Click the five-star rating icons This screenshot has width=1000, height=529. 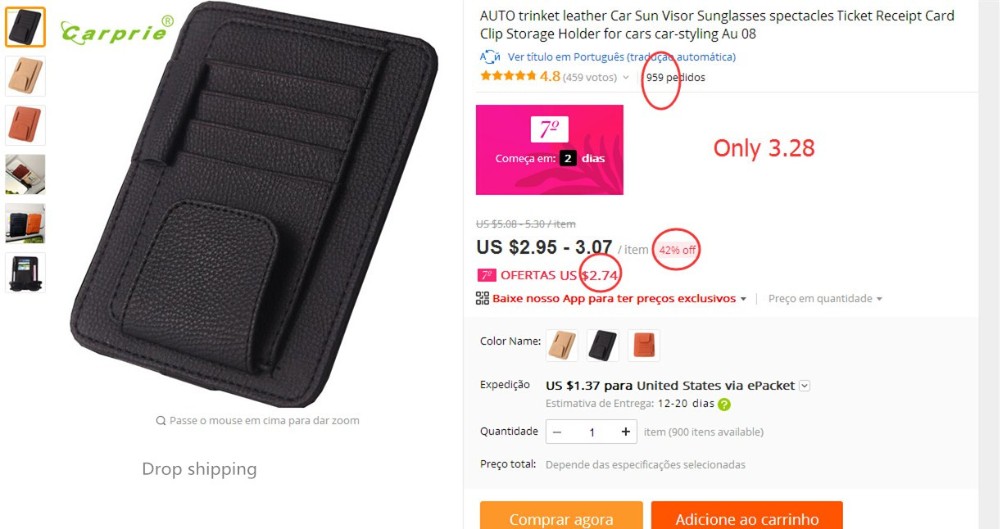(508, 77)
